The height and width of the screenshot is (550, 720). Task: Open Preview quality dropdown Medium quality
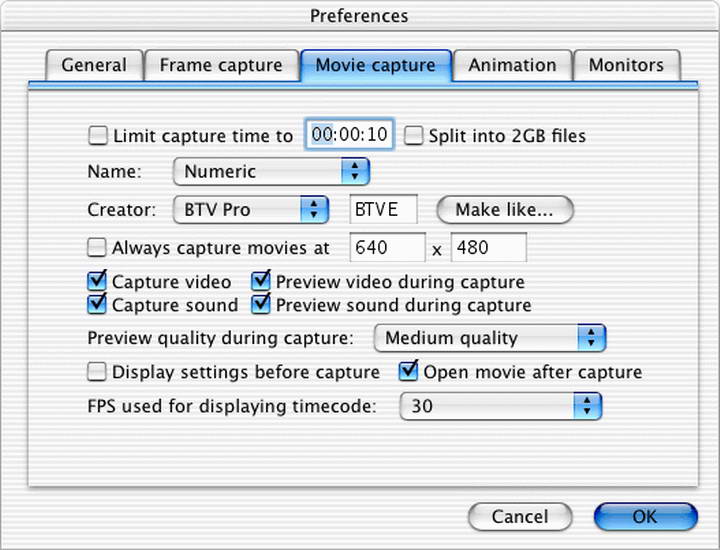pos(490,338)
